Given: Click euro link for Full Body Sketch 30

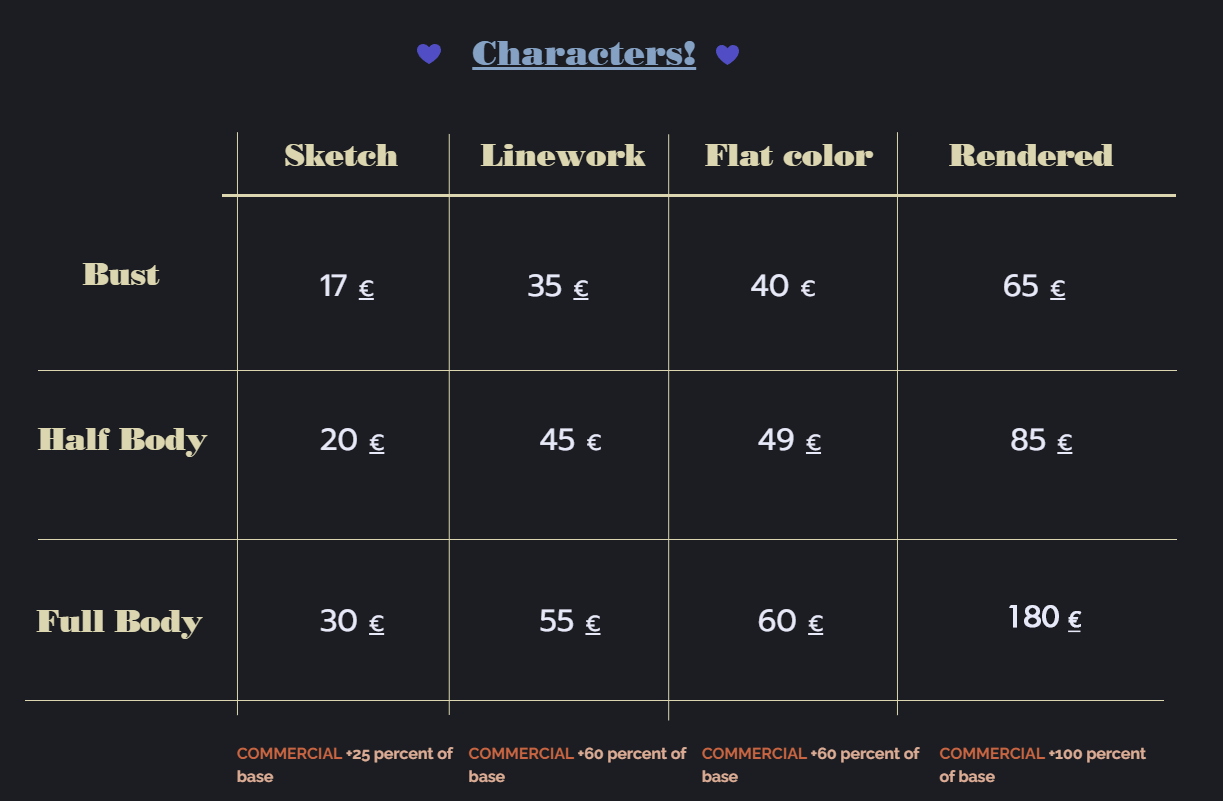Looking at the screenshot, I should point(377,624).
